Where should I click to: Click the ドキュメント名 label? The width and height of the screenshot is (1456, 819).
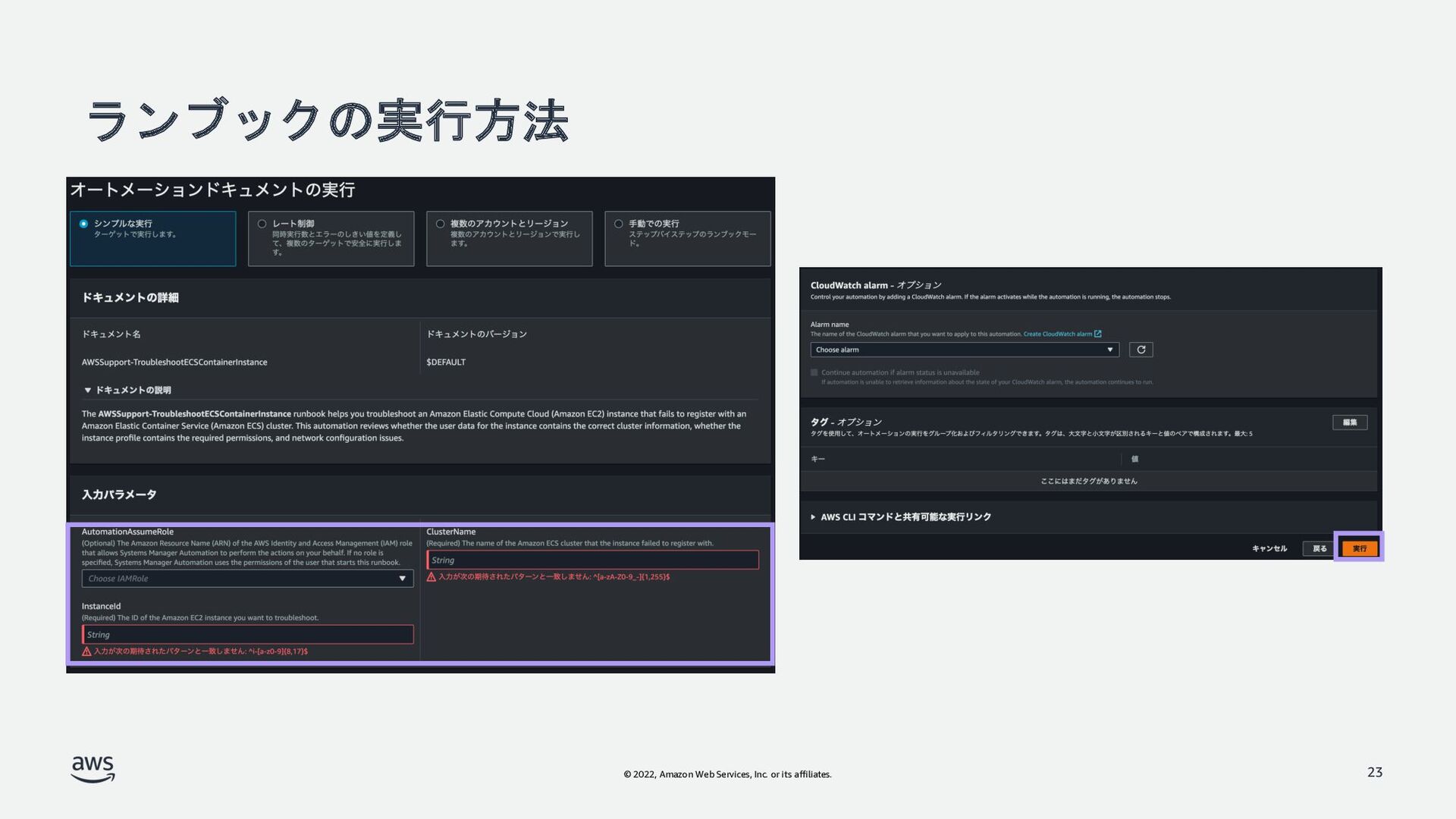[111, 334]
